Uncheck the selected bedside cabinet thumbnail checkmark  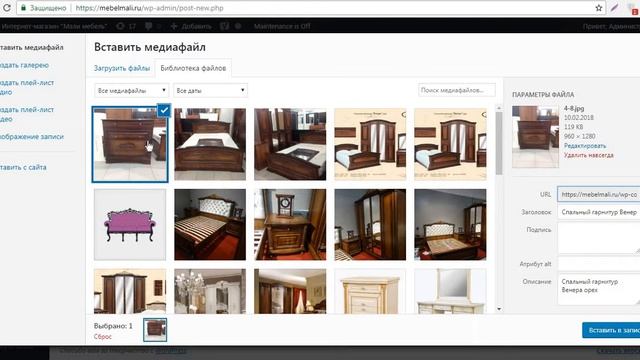coord(164,110)
